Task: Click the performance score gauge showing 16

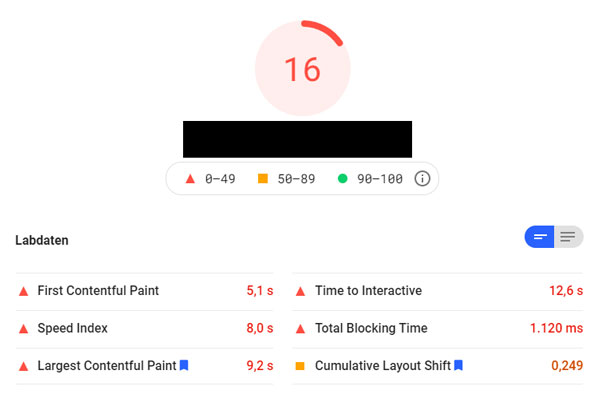Action: click(x=302, y=69)
